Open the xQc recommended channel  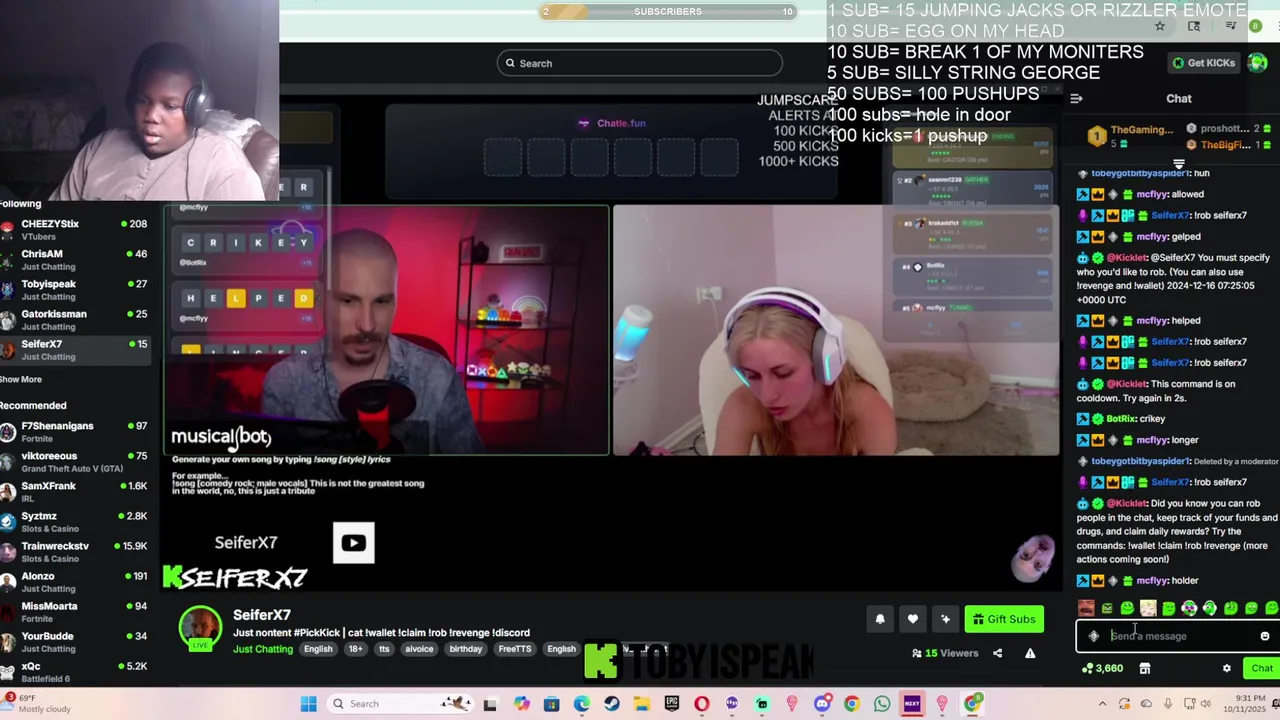tap(75, 672)
